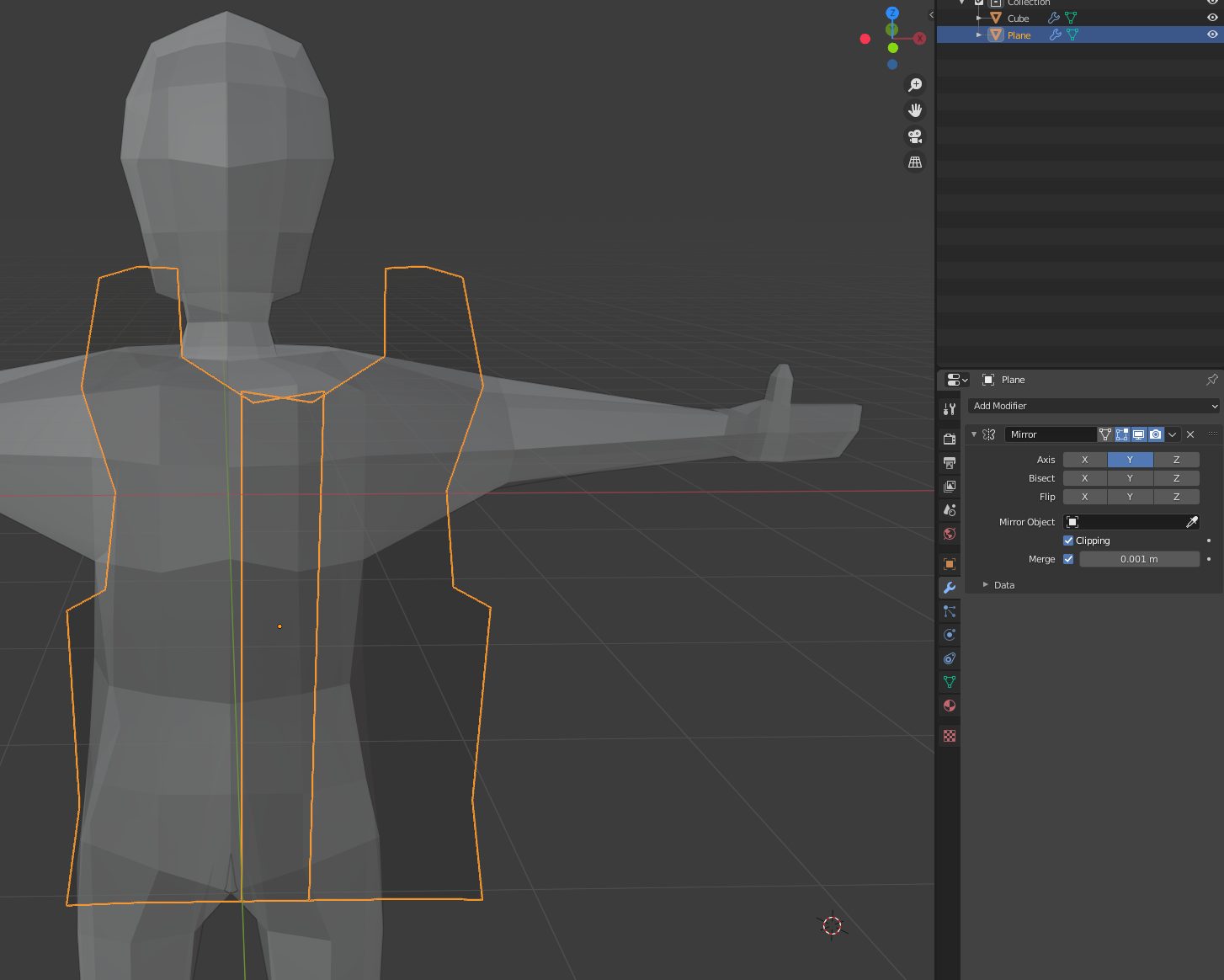This screenshot has width=1224, height=980.
Task: Hide the Plane object with eye icon
Action: (1212, 35)
